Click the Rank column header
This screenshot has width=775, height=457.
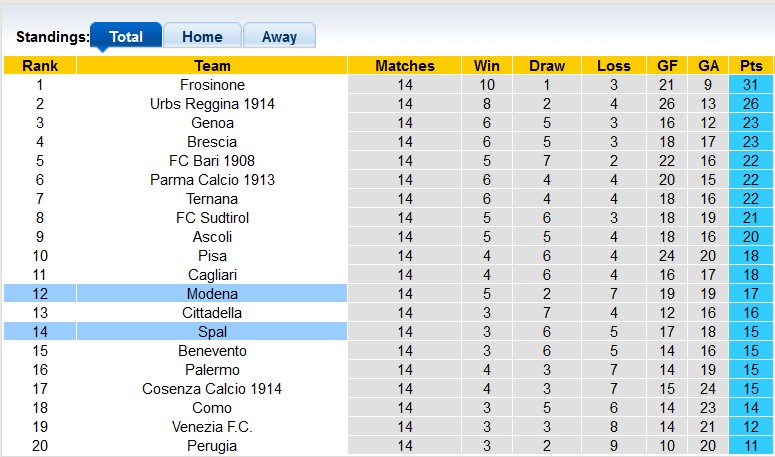(x=40, y=66)
